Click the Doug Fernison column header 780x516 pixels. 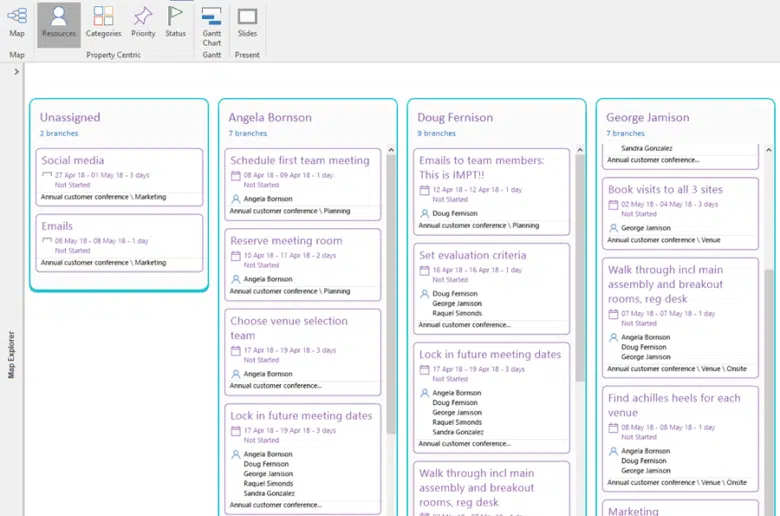457,117
